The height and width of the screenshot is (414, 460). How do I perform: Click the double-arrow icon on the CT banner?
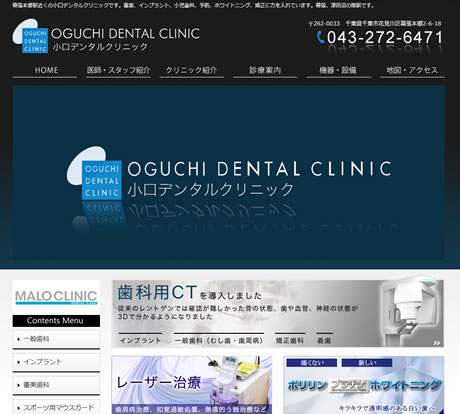[437, 343]
